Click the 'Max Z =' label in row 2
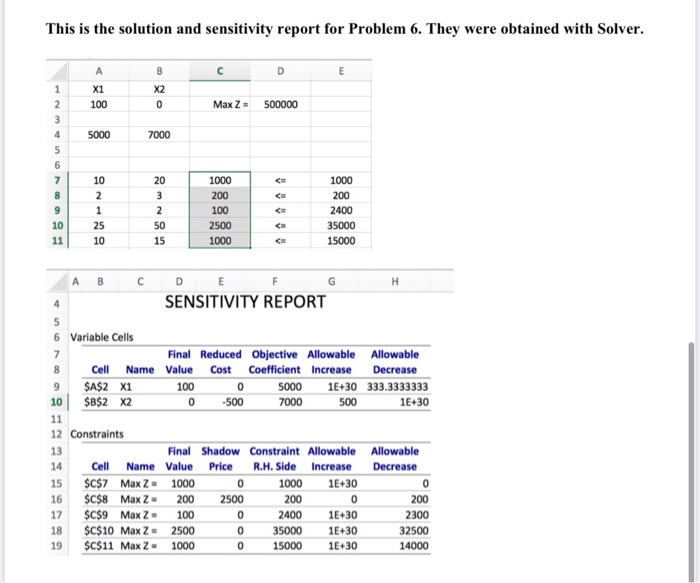Image resolution: width=700 pixels, height=583 pixels. click(230, 104)
